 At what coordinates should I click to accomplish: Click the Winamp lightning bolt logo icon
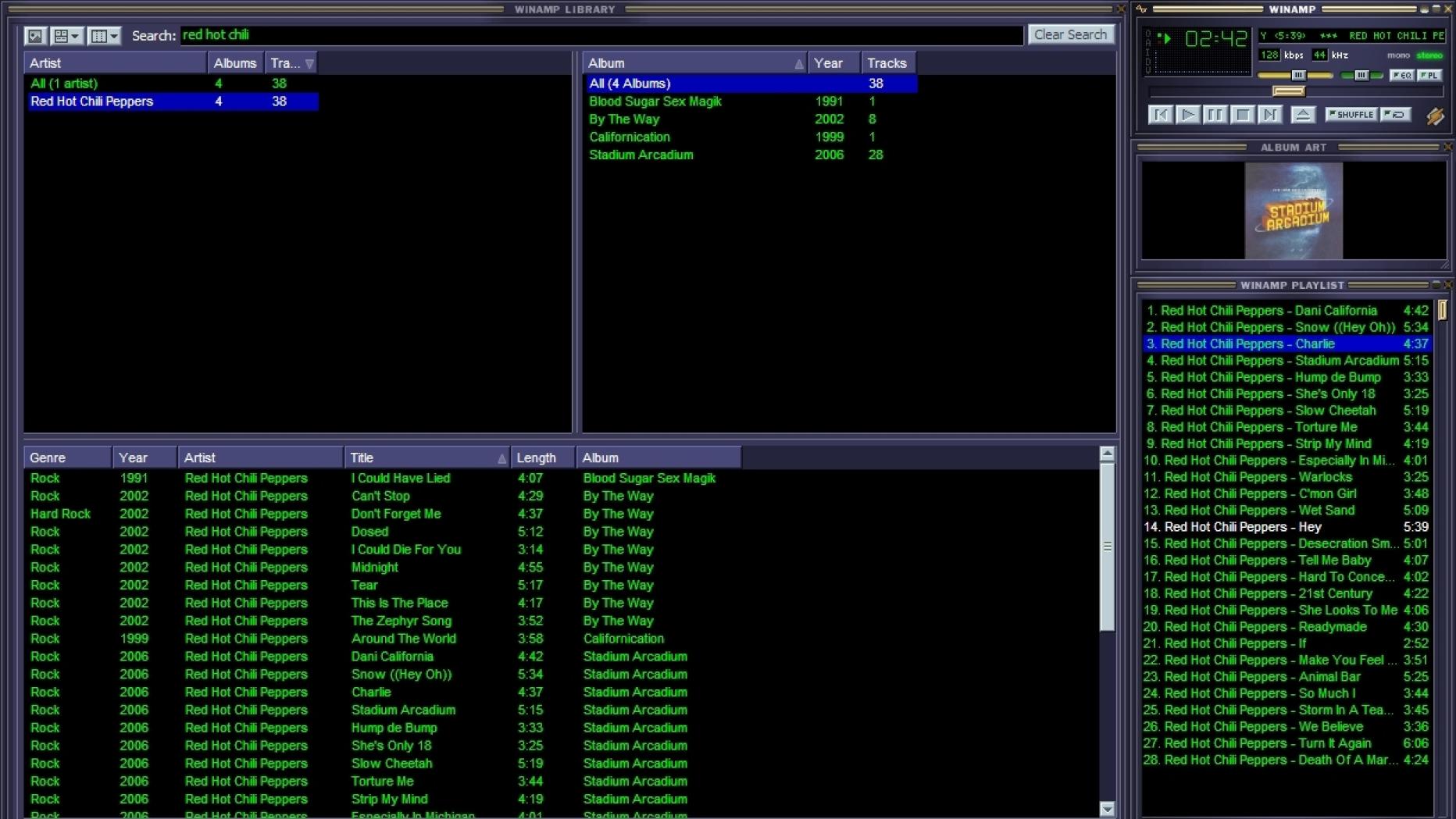pyautogui.click(x=1435, y=116)
